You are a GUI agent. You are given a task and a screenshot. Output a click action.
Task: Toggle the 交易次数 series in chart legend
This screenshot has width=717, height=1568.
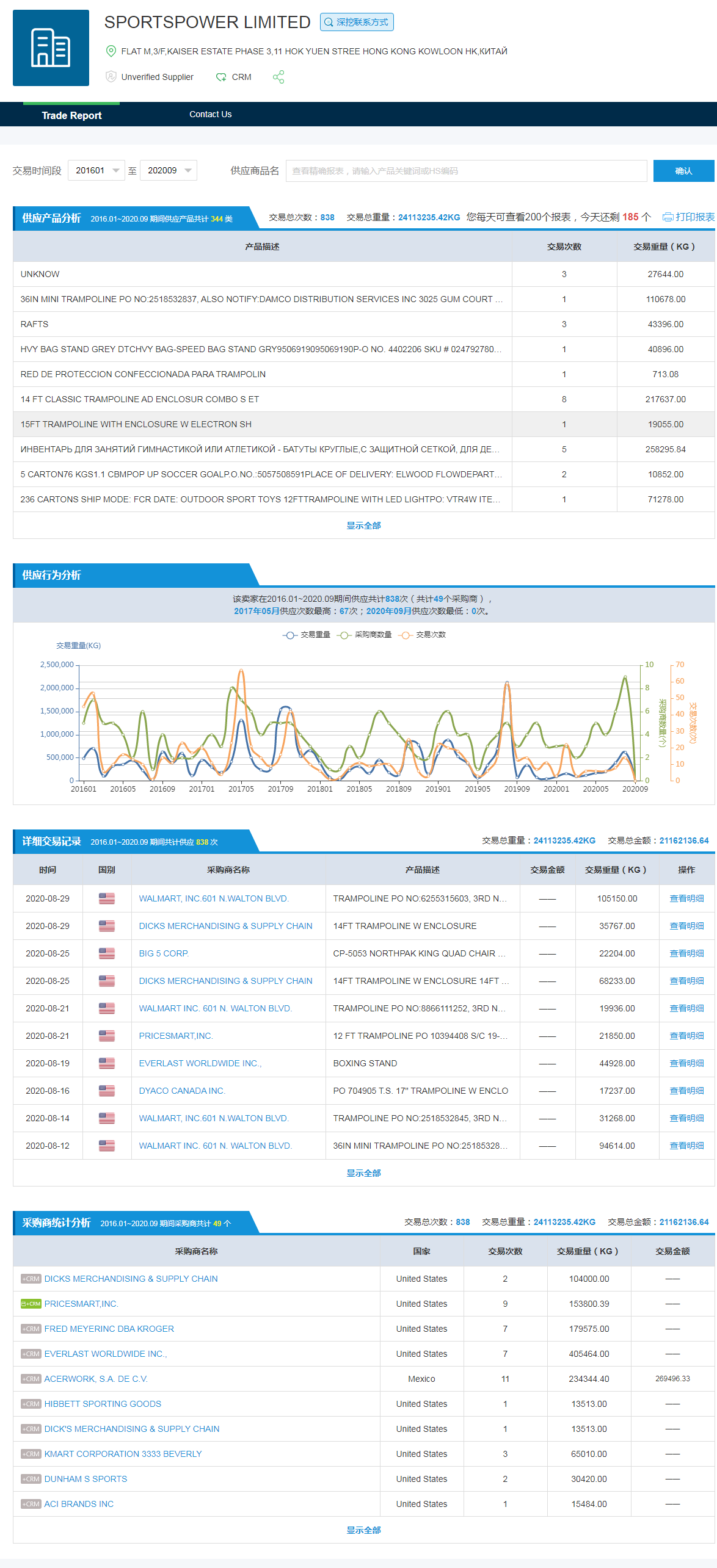pyautogui.click(x=423, y=635)
